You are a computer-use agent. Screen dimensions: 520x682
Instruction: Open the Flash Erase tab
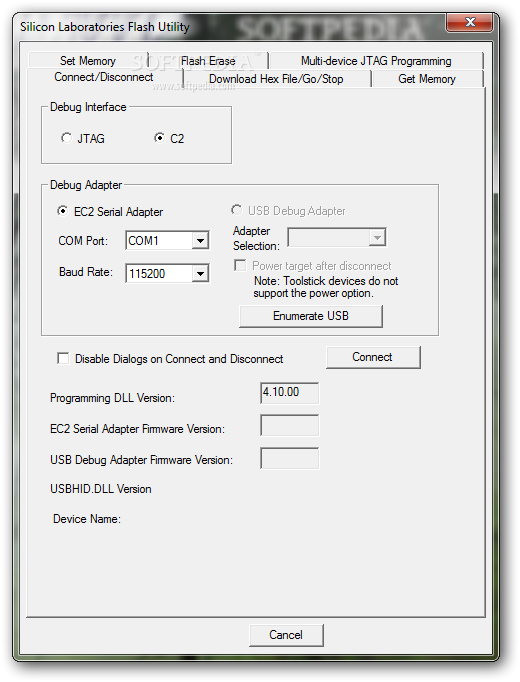click(x=208, y=60)
